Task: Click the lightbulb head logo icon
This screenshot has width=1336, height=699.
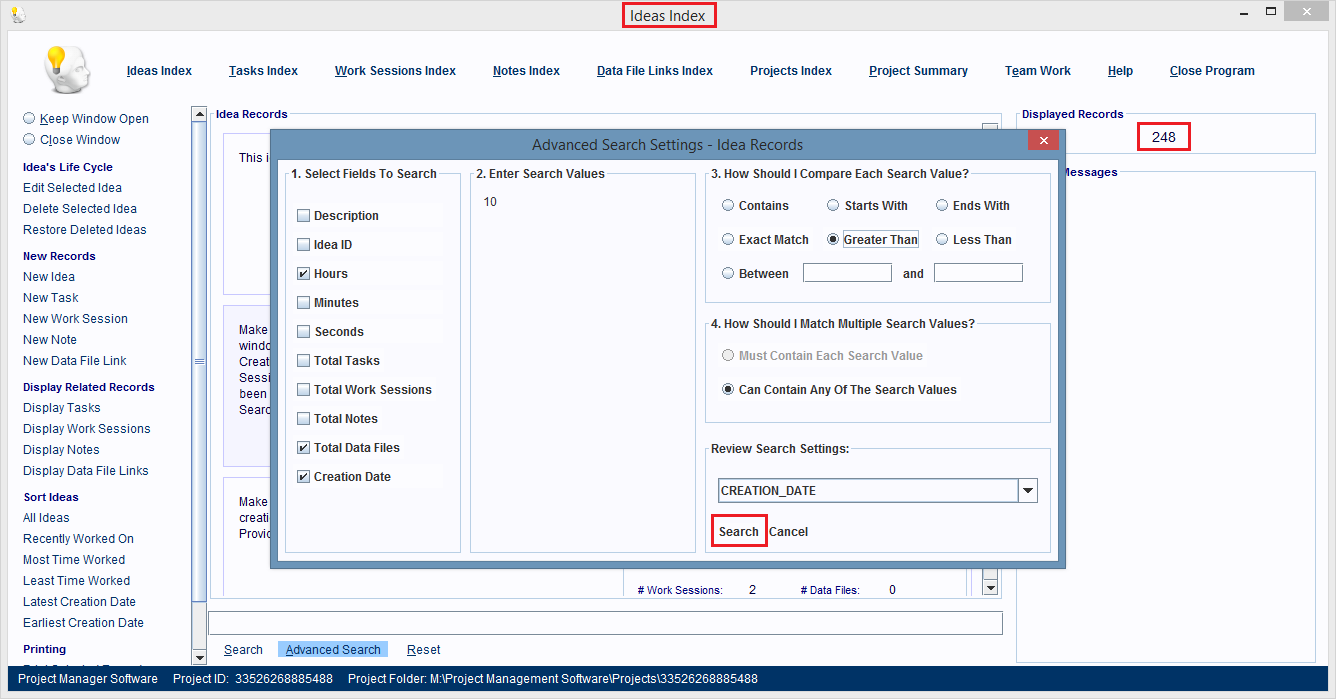Action: tap(66, 70)
